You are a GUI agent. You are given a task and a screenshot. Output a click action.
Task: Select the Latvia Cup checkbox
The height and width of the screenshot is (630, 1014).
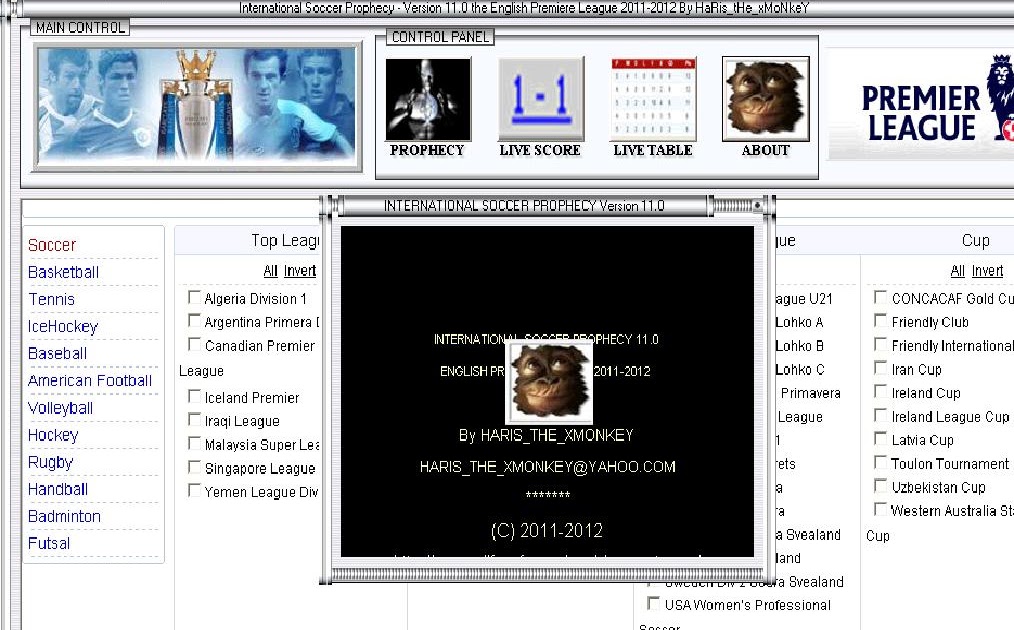[880, 439]
